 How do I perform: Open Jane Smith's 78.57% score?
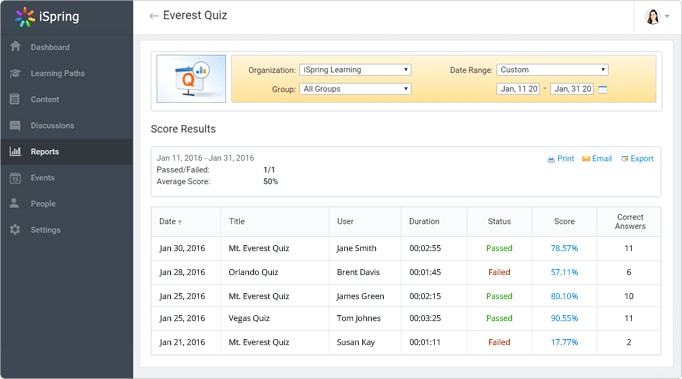point(564,248)
